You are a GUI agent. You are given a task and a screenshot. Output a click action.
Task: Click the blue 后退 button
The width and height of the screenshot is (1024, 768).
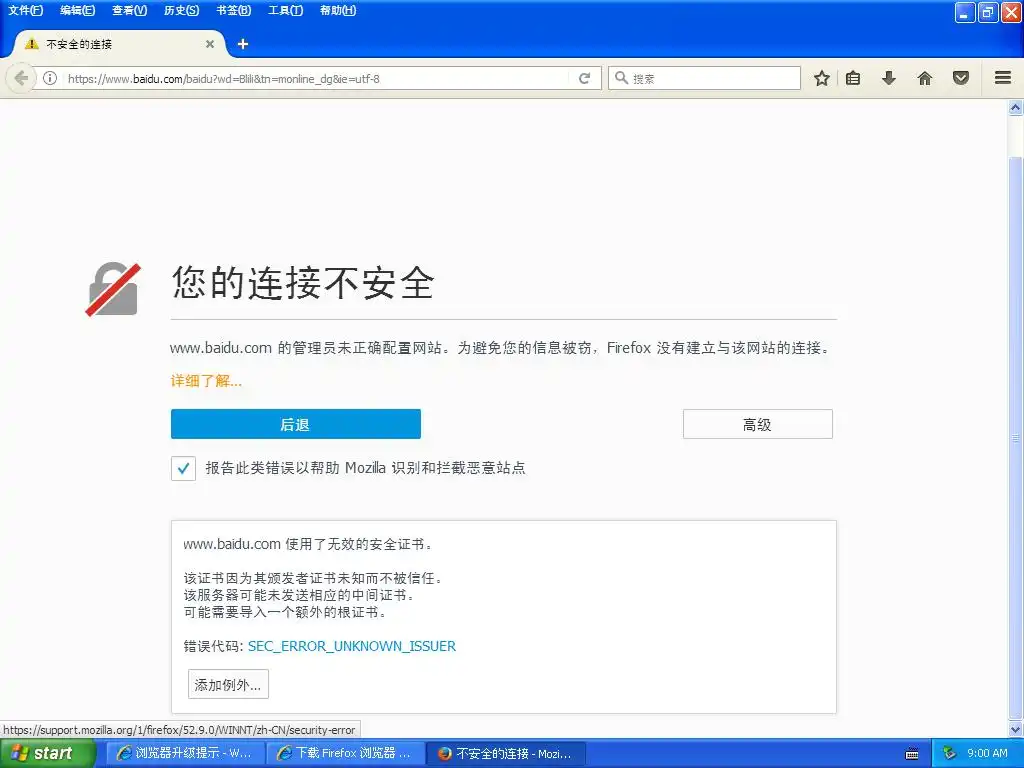coord(296,424)
